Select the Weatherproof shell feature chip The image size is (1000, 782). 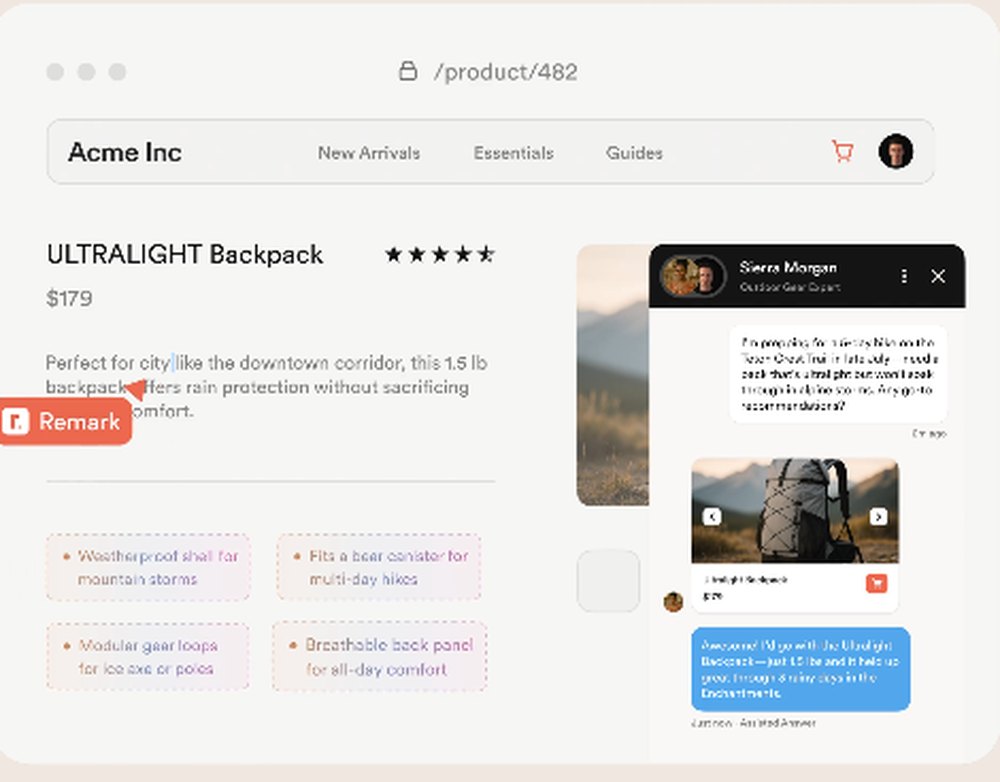pos(147,567)
